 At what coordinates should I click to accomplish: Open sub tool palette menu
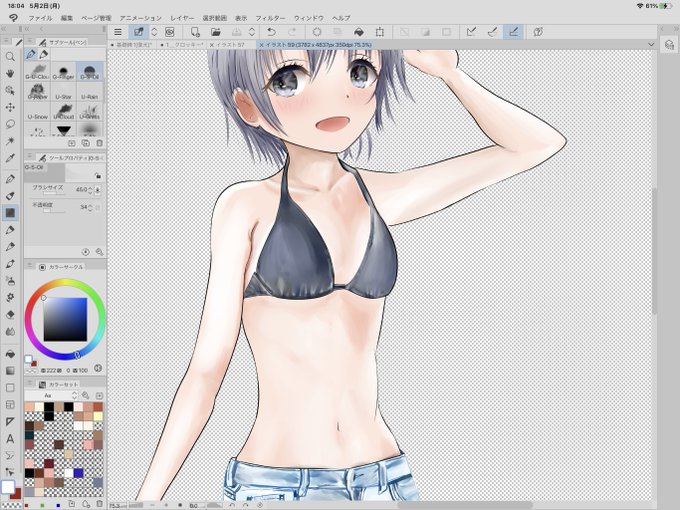tap(29, 42)
